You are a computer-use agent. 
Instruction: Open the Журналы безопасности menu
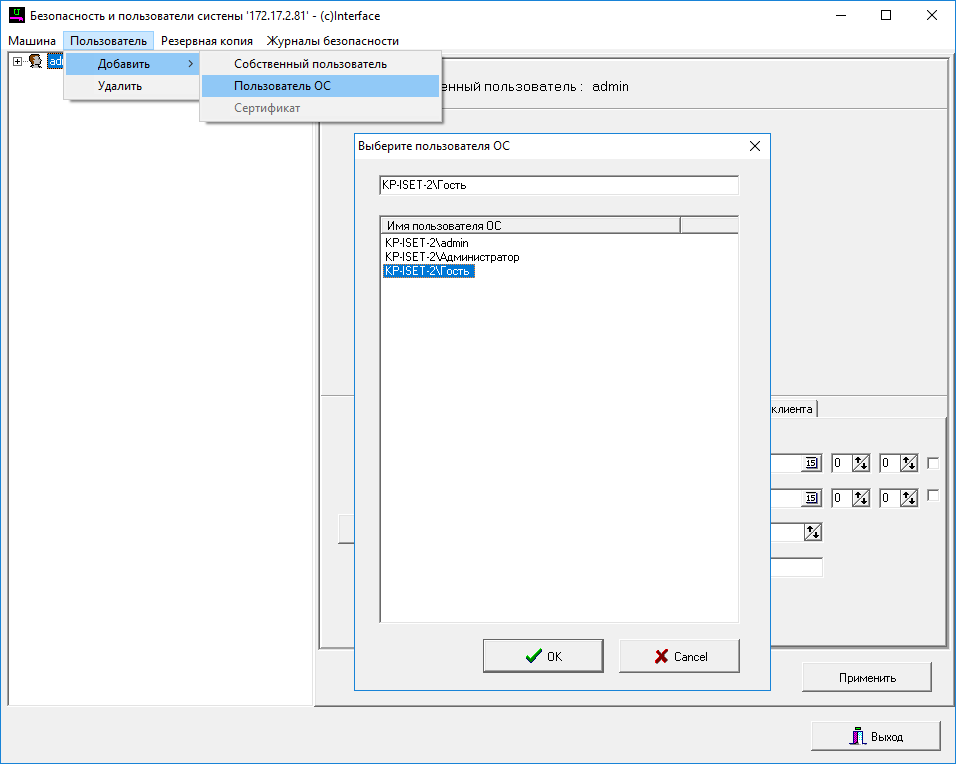[x=332, y=41]
